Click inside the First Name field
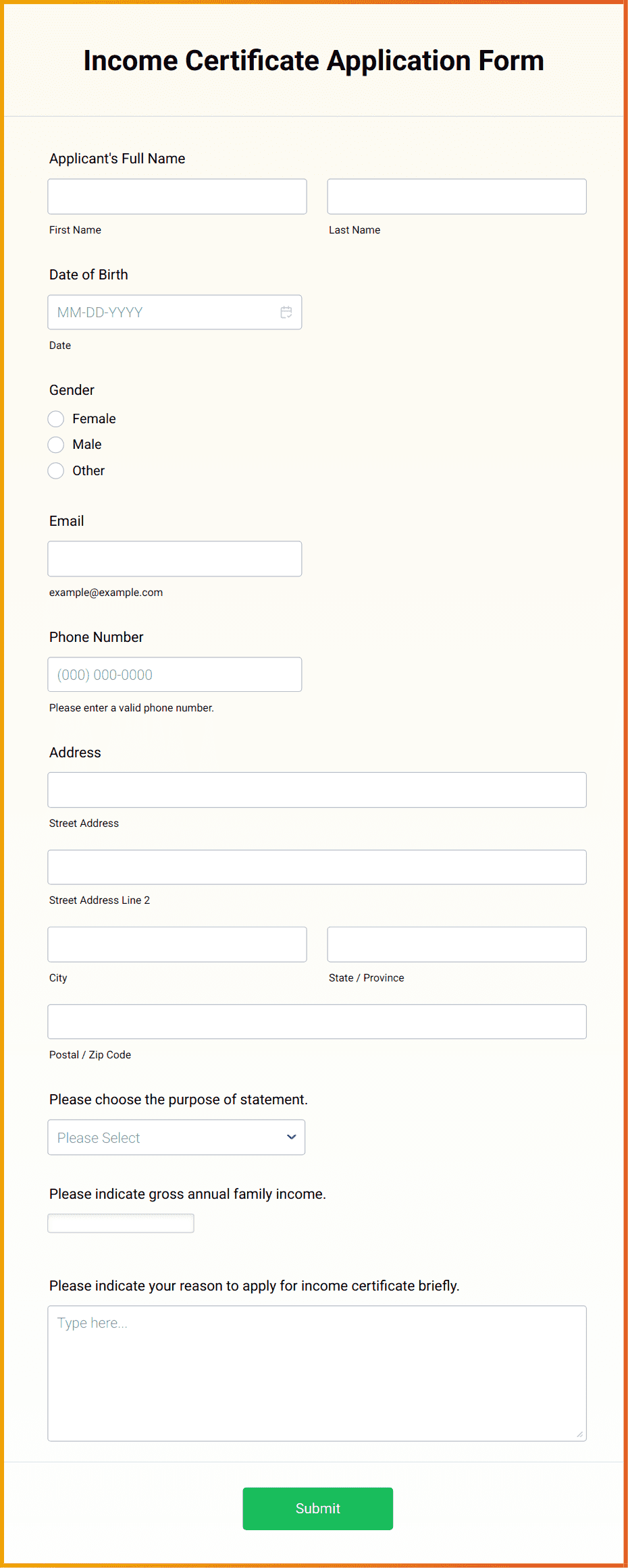Viewport: 628px width, 1568px height. click(177, 196)
